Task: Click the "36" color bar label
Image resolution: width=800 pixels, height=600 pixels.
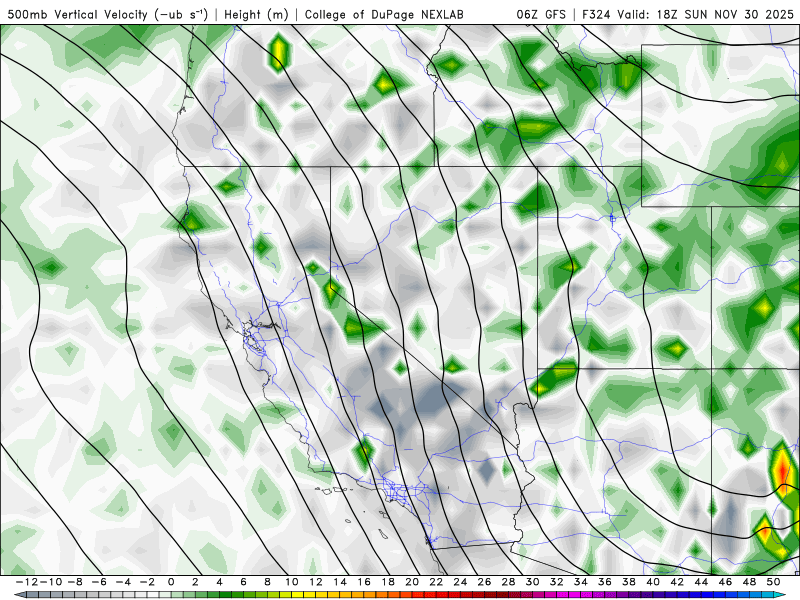Action: pyautogui.click(x=605, y=582)
